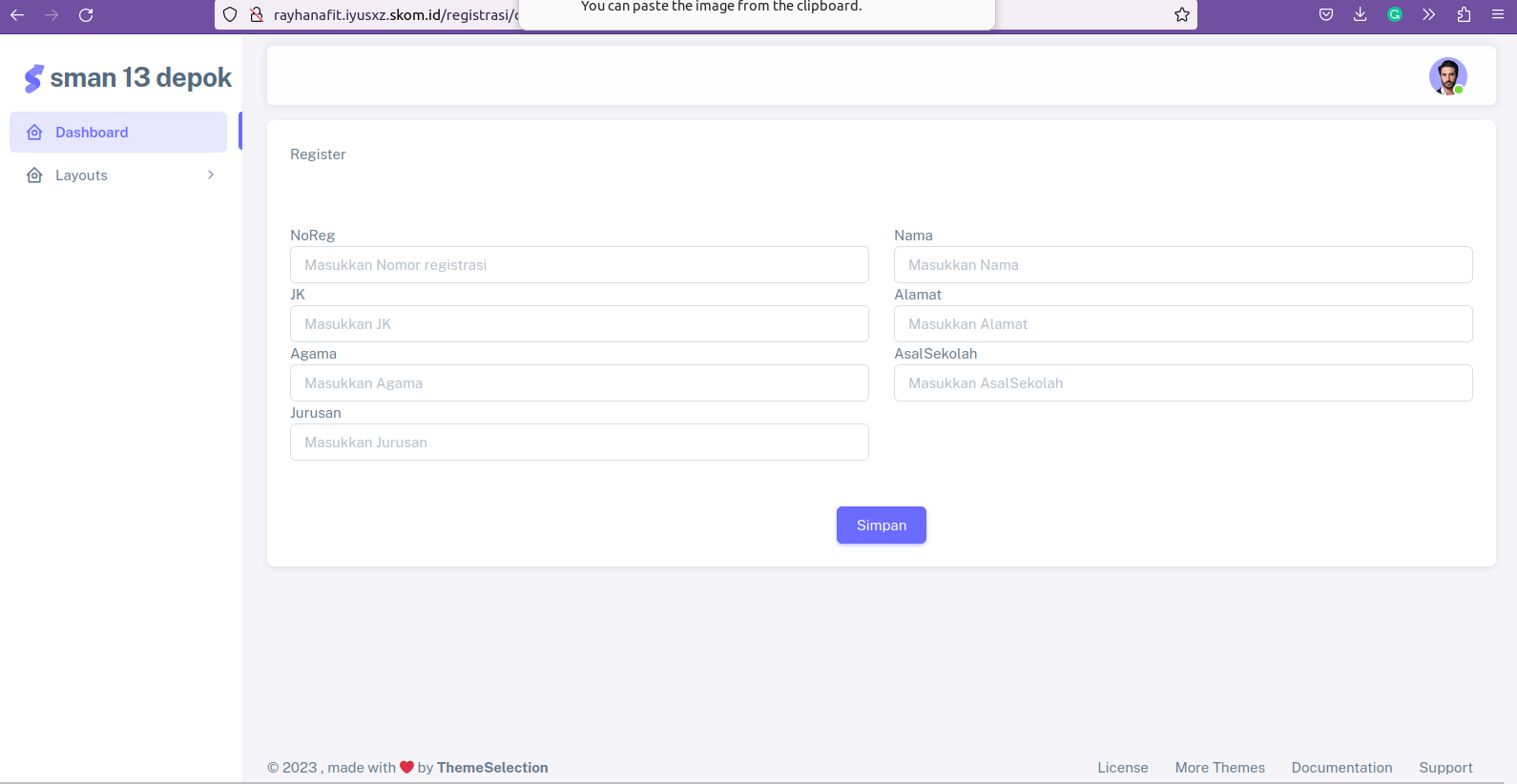Open the browser hamburger menu
The height and width of the screenshot is (784, 1517).
pyautogui.click(x=1497, y=14)
